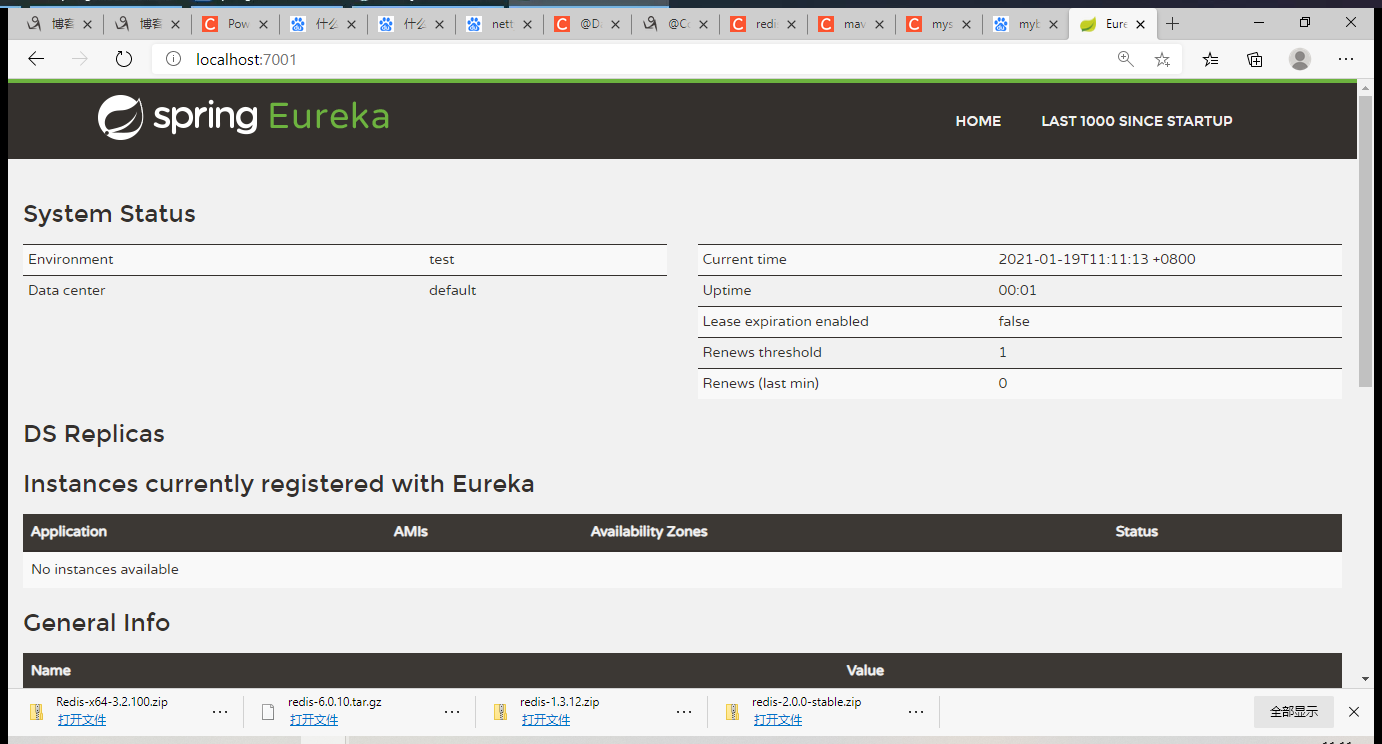Open options for redis-6.0.10.tar.gz download
Viewport: 1382px width, 744px height.
(452, 712)
